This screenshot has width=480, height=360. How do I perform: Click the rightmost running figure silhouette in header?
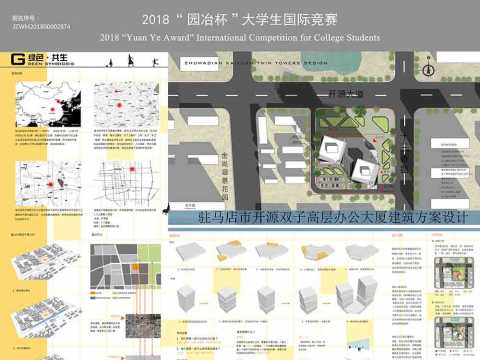point(155,62)
